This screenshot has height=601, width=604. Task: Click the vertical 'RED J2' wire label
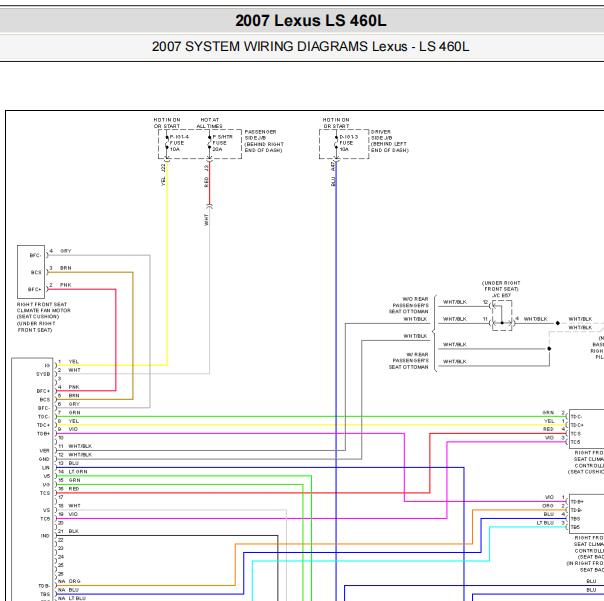point(206,176)
